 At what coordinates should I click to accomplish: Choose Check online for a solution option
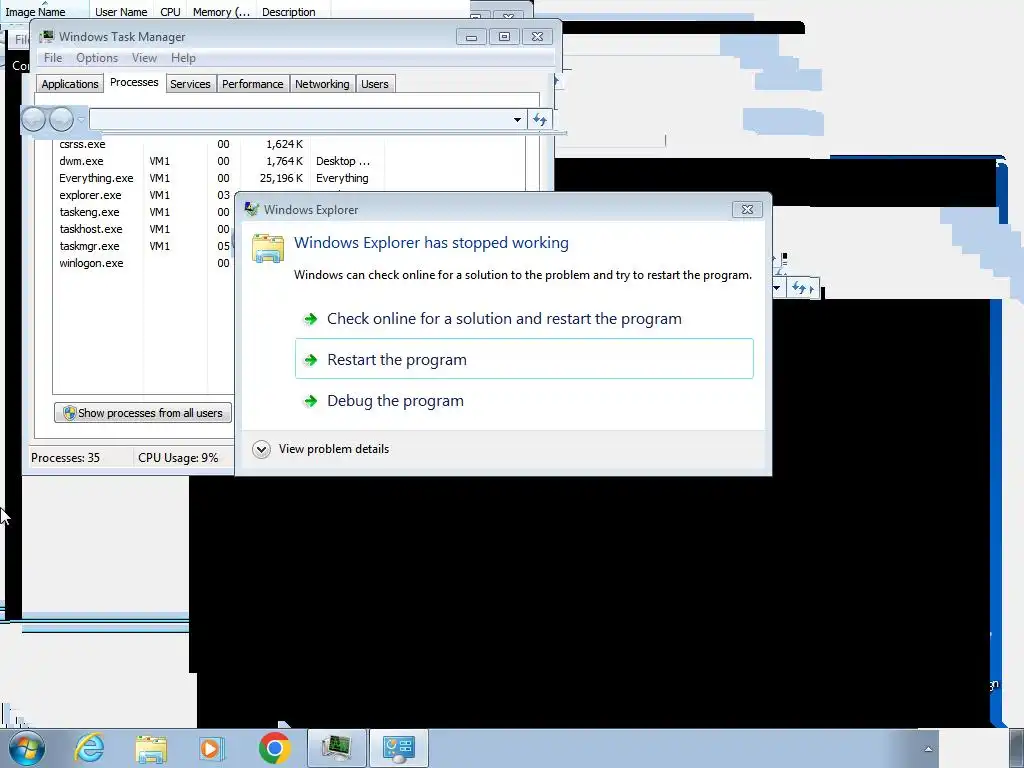(x=524, y=319)
